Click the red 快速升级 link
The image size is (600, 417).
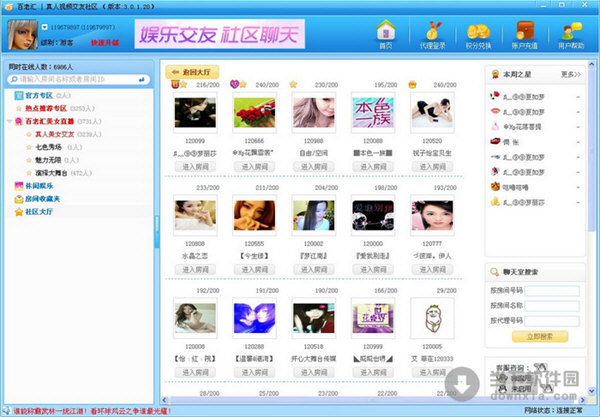105,42
